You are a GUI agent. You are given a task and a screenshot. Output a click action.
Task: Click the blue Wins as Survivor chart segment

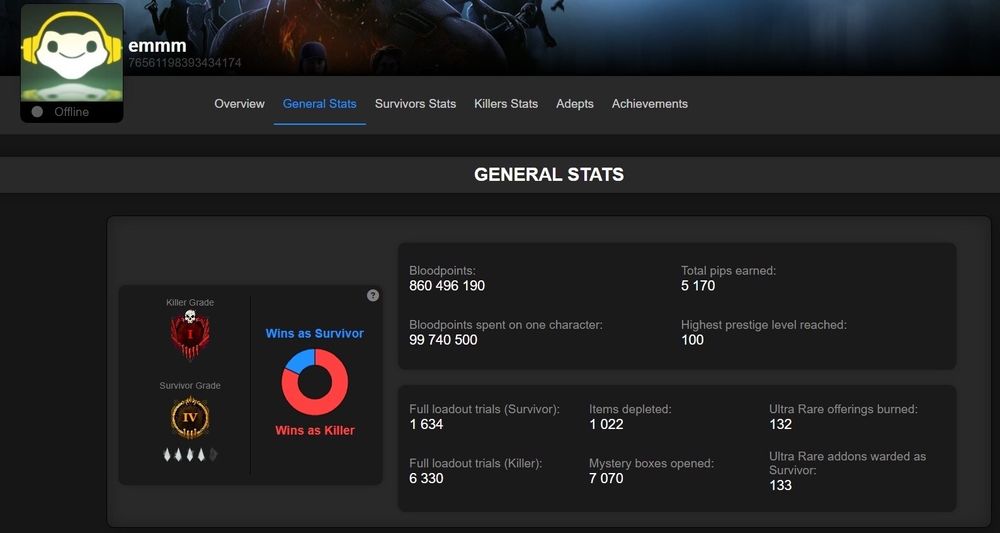pyautogui.click(x=300, y=361)
